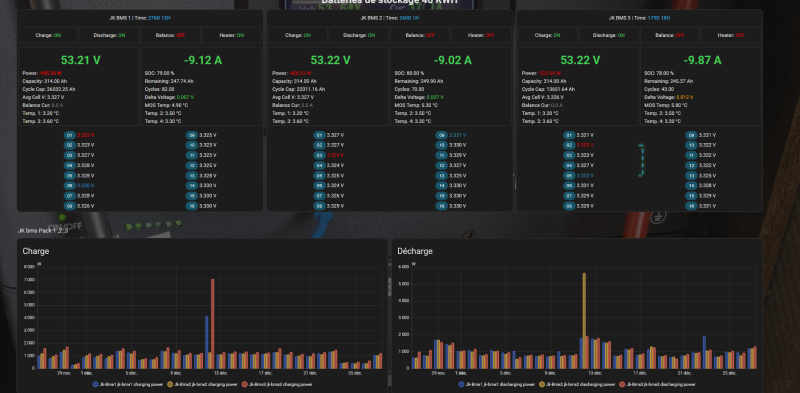Click the yellow Jk-Bms2 discharging power legend swatch

coord(541,384)
